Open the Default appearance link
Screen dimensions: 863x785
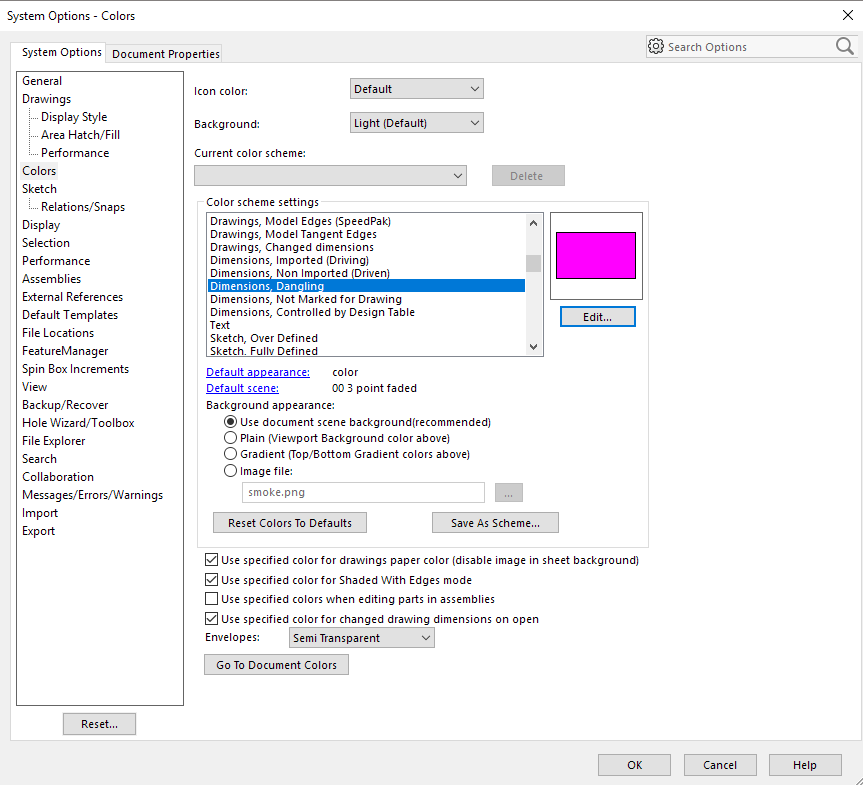(258, 372)
